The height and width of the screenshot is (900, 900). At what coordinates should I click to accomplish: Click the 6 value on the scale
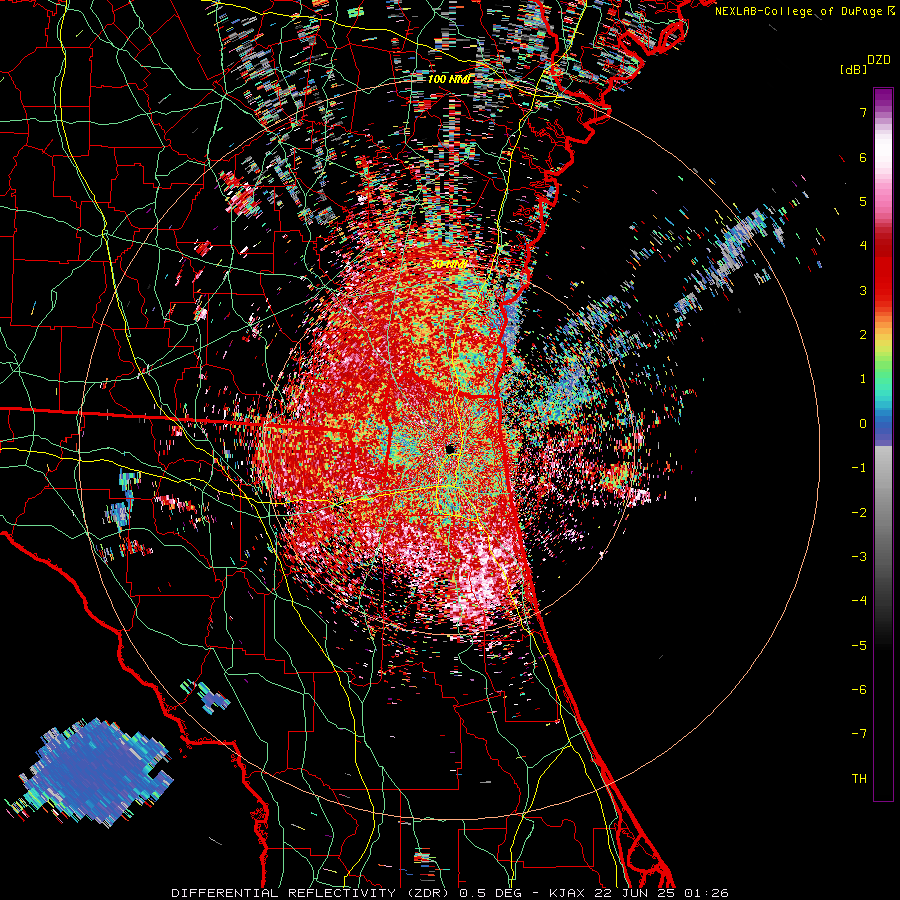863,157
